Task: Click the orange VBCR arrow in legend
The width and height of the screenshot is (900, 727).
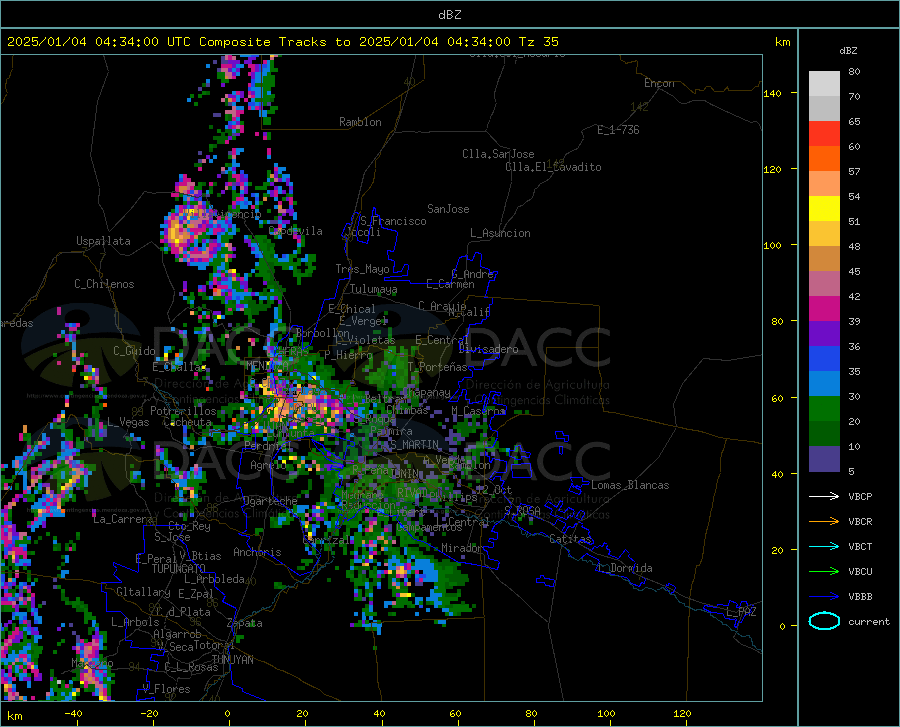Action: [824, 522]
